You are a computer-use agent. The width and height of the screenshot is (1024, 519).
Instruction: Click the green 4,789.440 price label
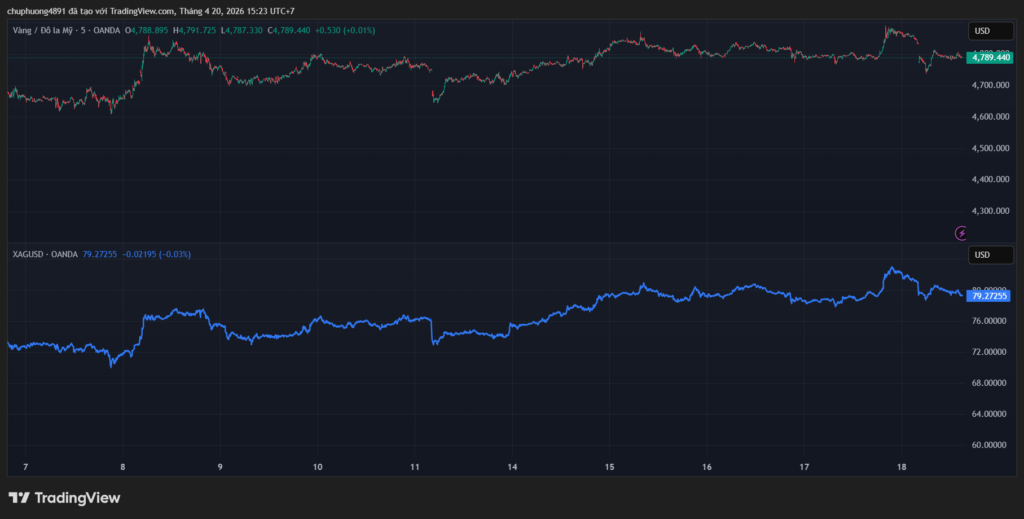pos(989,58)
